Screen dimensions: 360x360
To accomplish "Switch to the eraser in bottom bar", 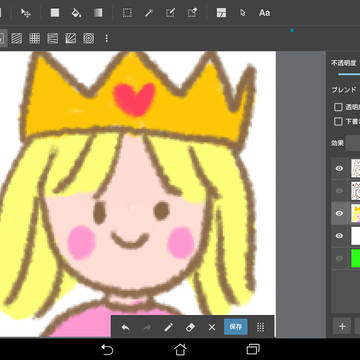I will tap(190, 327).
